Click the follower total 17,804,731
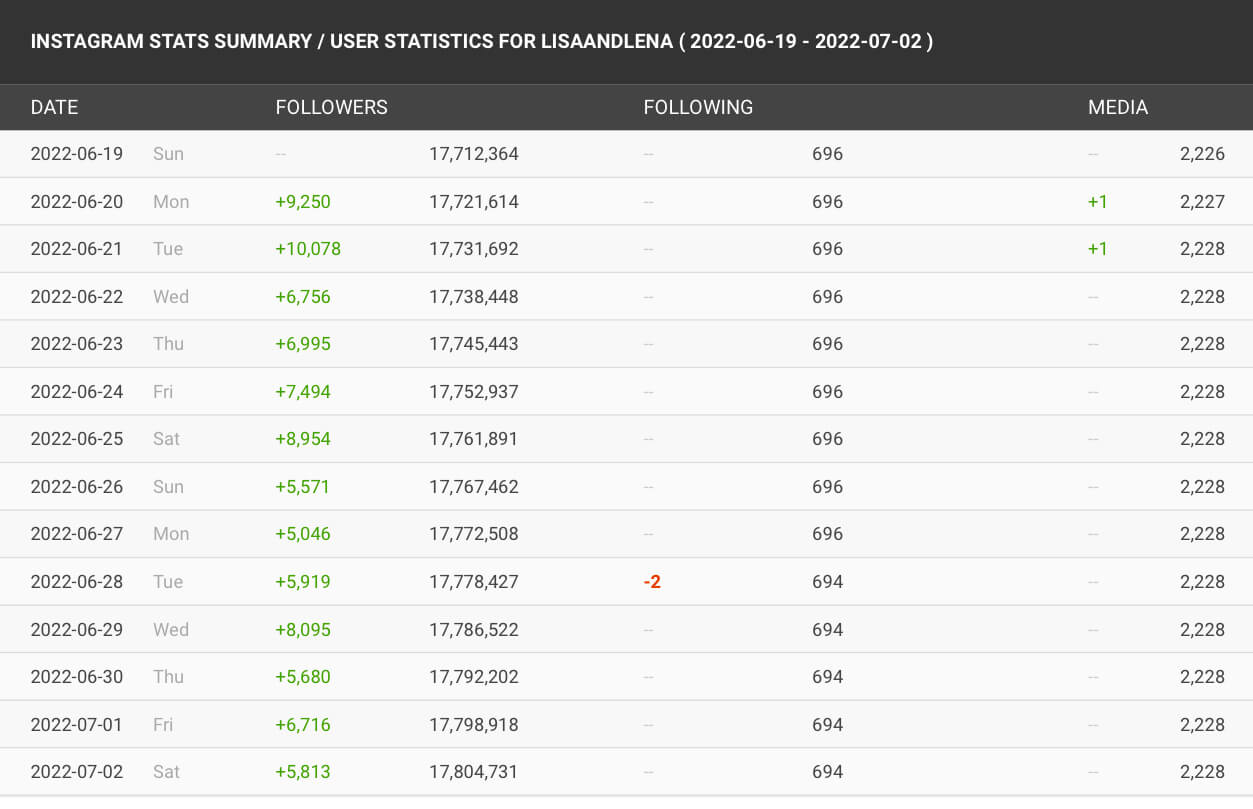The height and width of the screenshot is (809, 1253). point(474,772)
